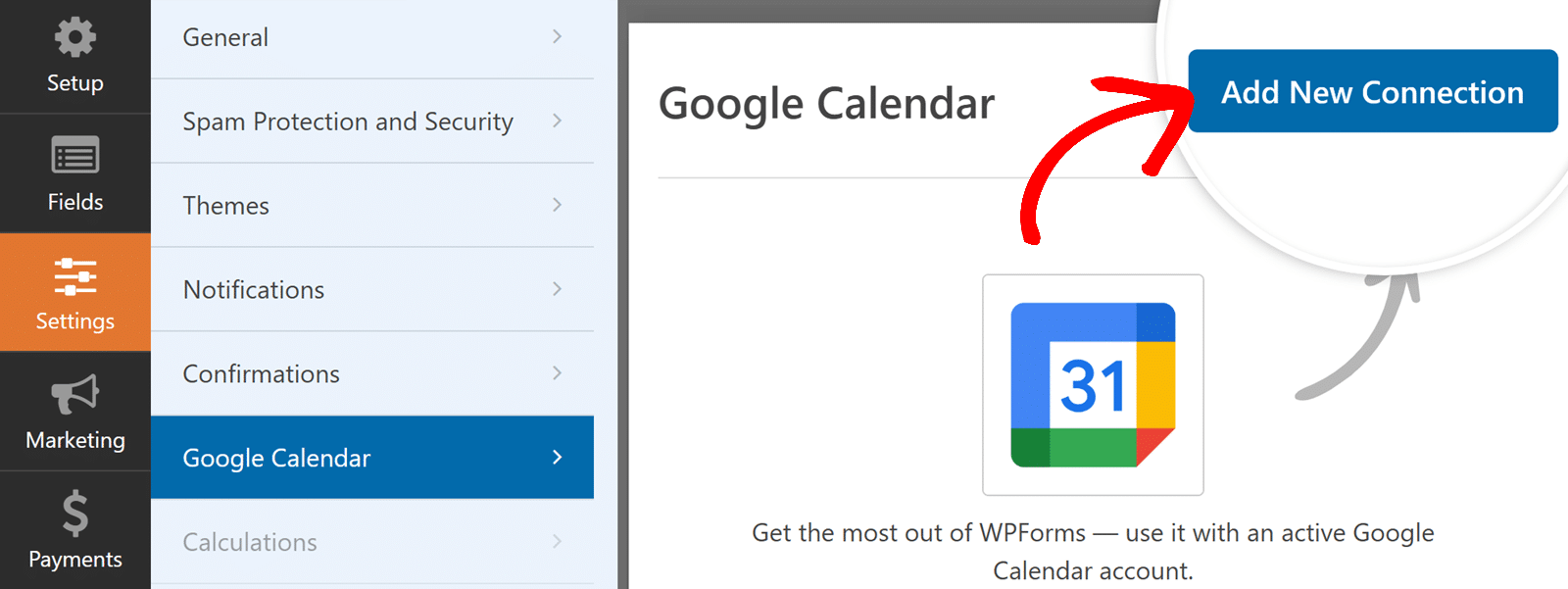Expand the General settings chevron
Screen dimensions: 1568x589
pos(557,36)
